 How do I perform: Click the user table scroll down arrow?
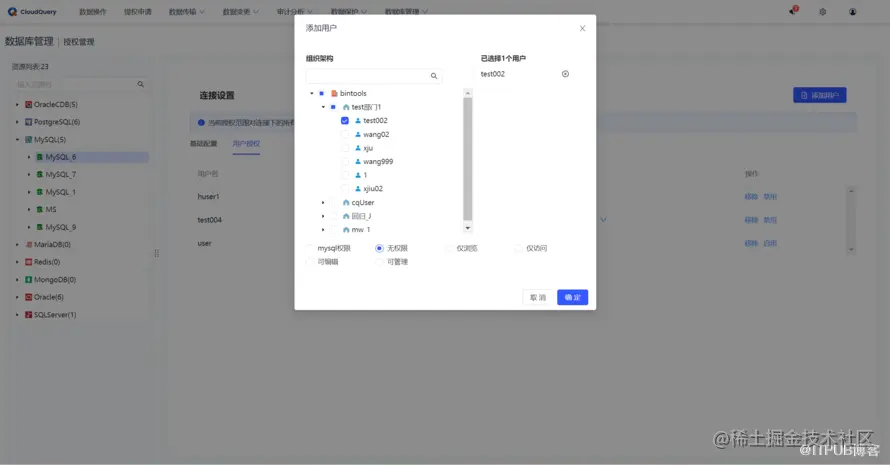pos(851,249)
